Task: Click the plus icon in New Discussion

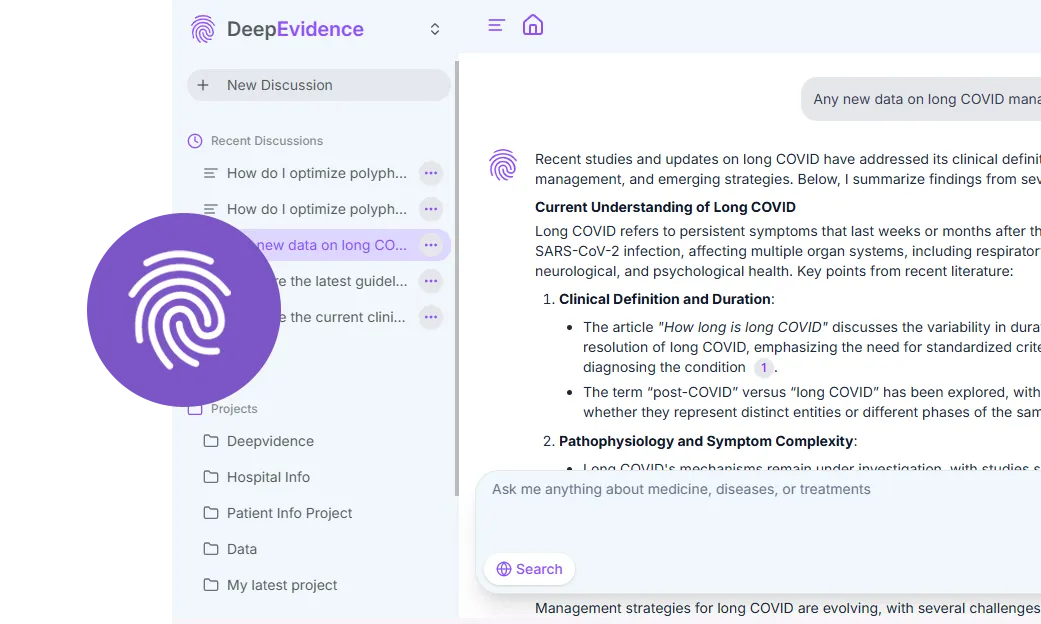Action: click(203, 85)
